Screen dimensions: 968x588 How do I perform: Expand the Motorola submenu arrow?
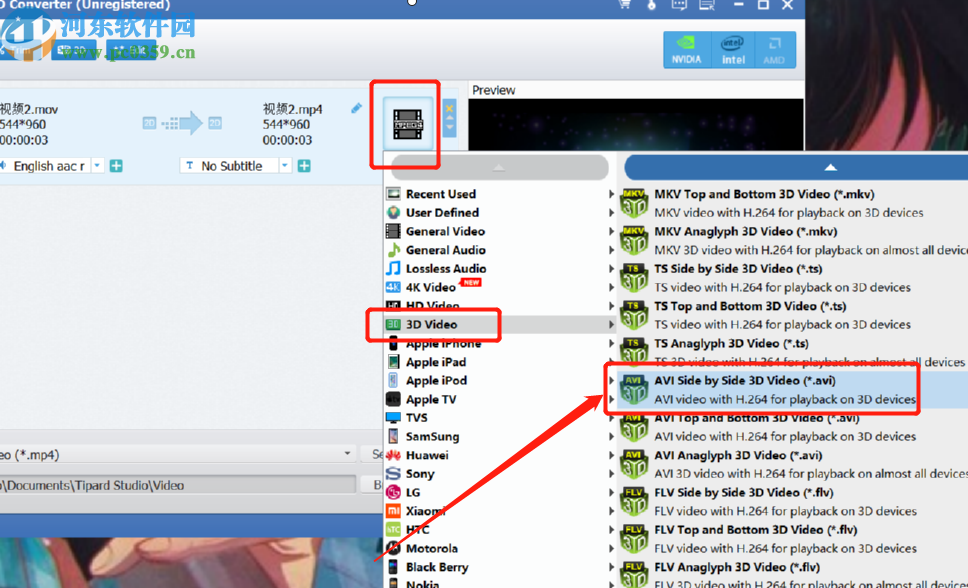[611, 548]
